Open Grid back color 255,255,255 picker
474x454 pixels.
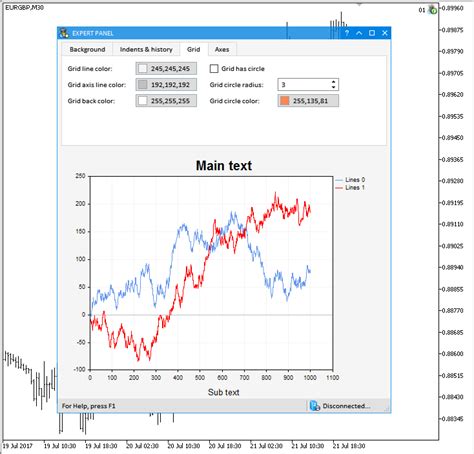[166, 101]
